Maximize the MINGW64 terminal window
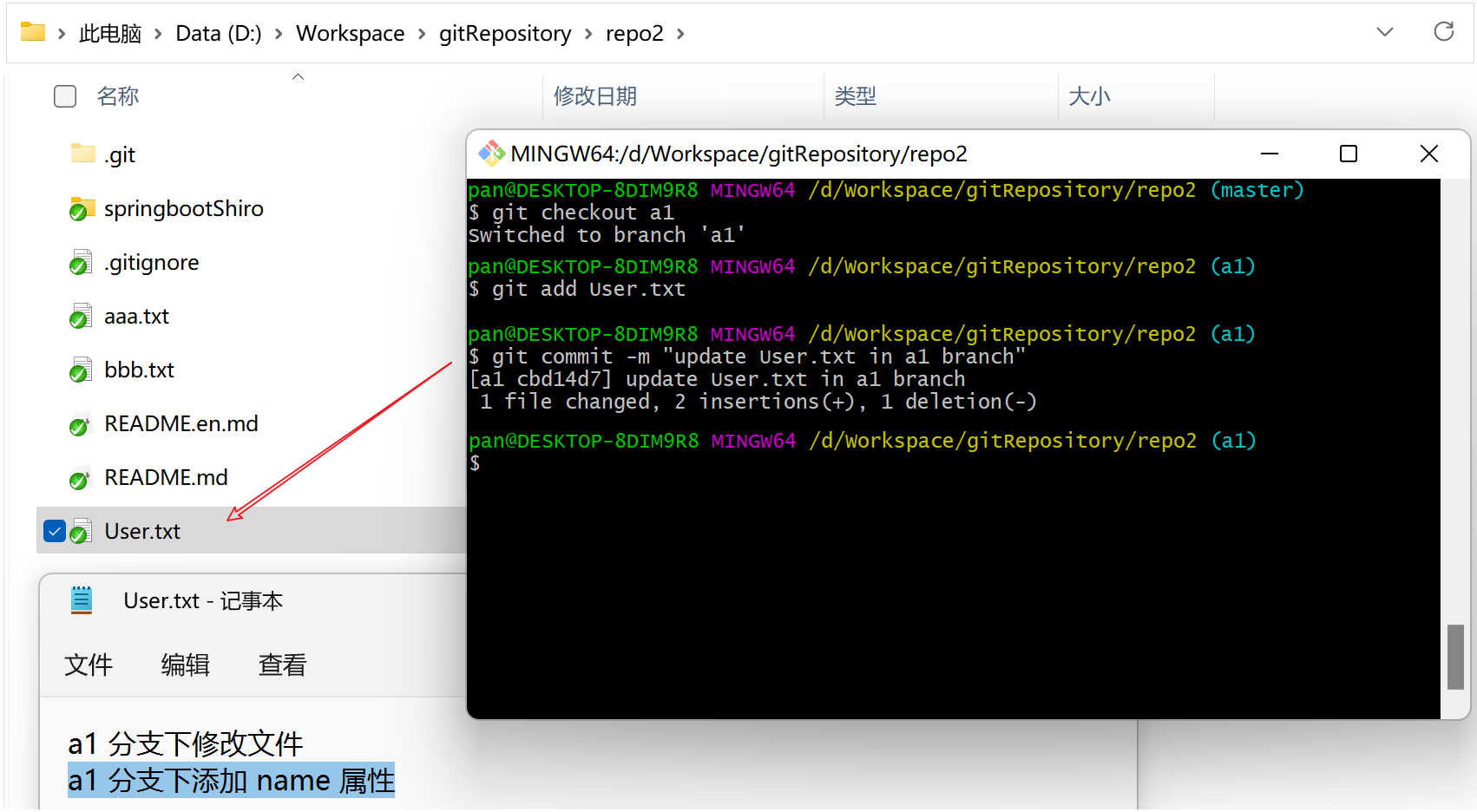The image size is (1477, 812). pos(1348,154)
